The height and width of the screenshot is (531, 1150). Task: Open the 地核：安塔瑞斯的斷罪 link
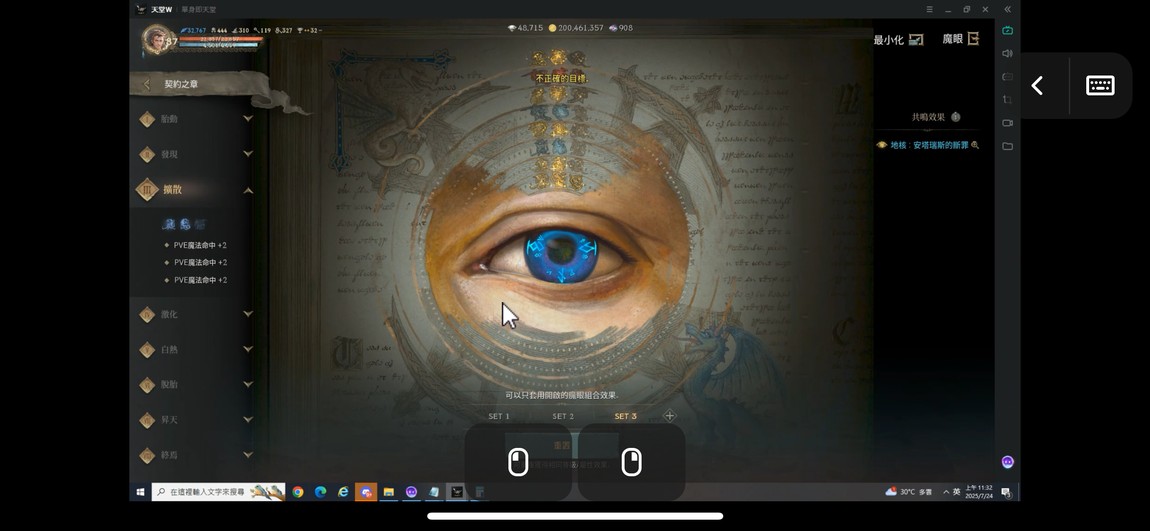tap(929, 145)
